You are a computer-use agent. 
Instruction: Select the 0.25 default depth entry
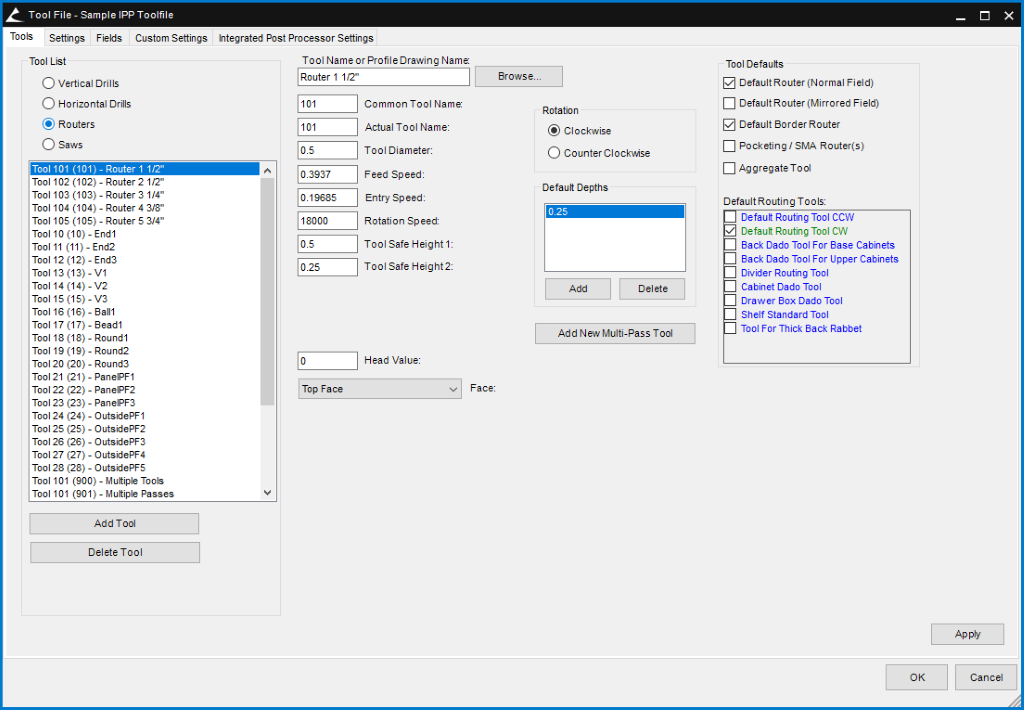tap(614, 212)
